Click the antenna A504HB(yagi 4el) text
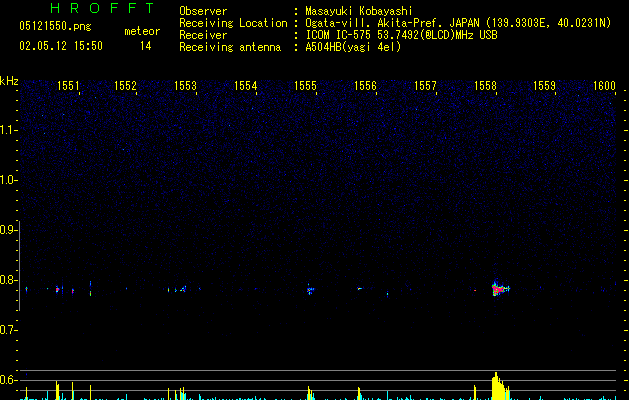Screen dimensions: 629x400 [353, 47]
